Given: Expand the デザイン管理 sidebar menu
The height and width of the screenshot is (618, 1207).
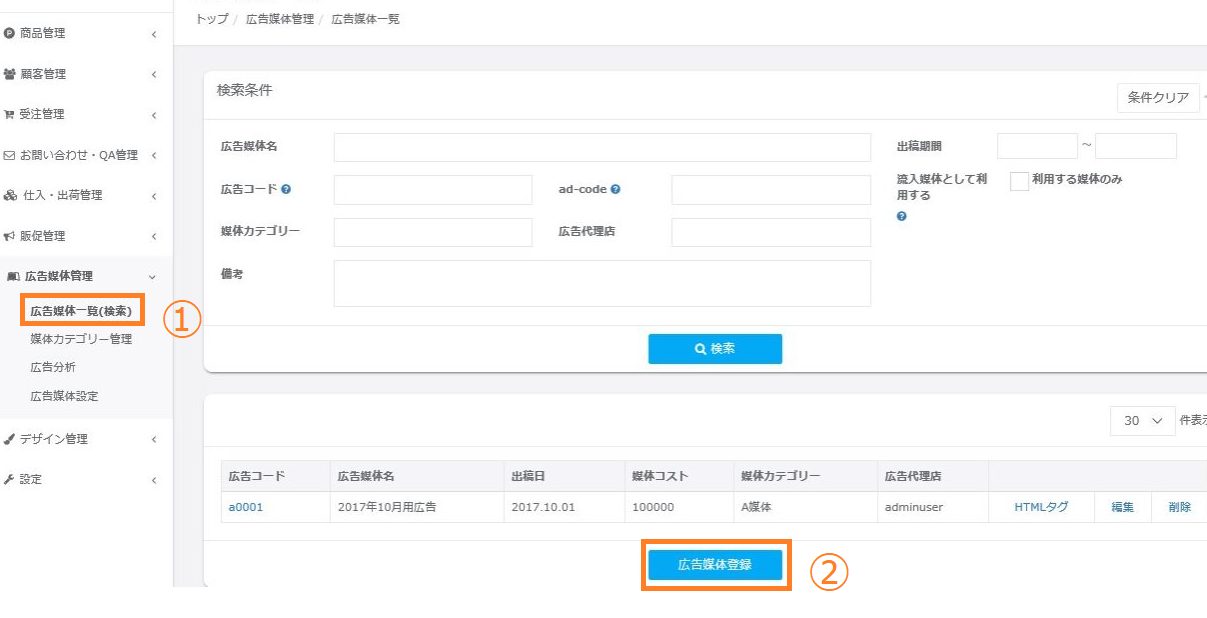Looking at the screenshot, I should (154, 439).
